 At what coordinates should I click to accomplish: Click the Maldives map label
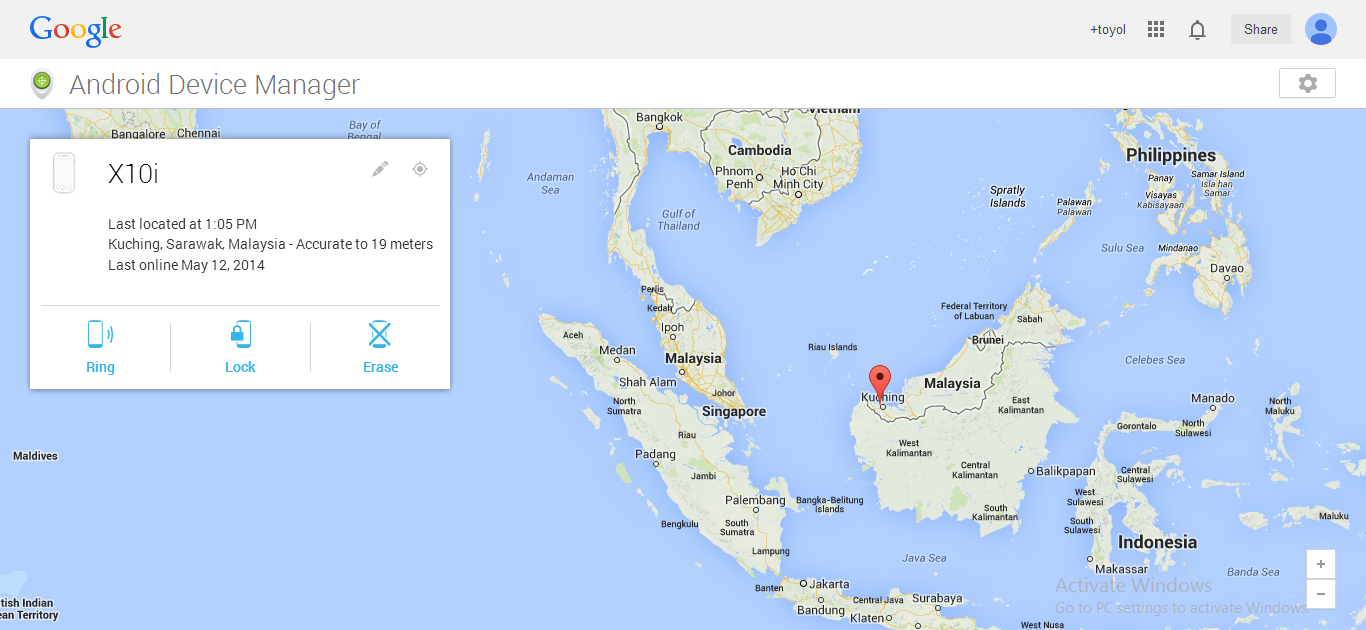(35, 456)
